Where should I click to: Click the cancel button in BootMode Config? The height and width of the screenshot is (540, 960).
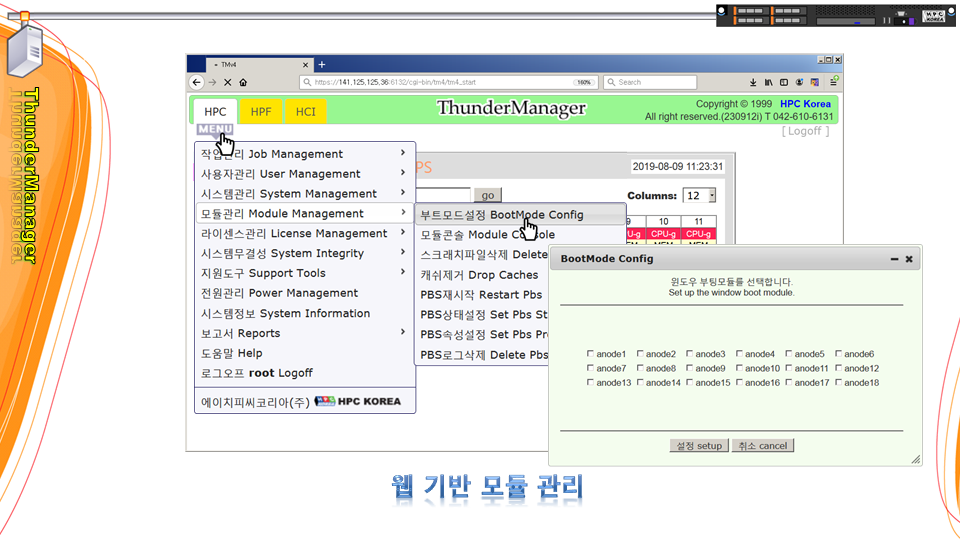[x=763, y=446]
